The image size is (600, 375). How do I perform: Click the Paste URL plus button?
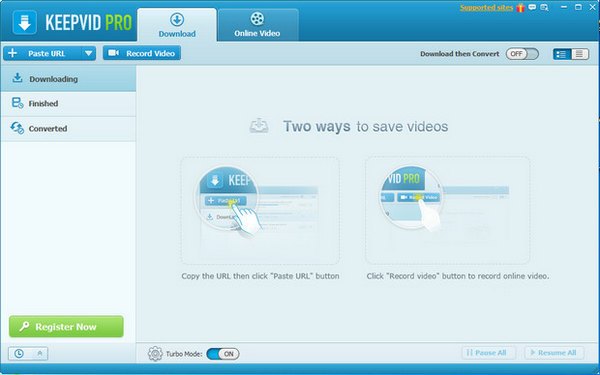point(42,53)
